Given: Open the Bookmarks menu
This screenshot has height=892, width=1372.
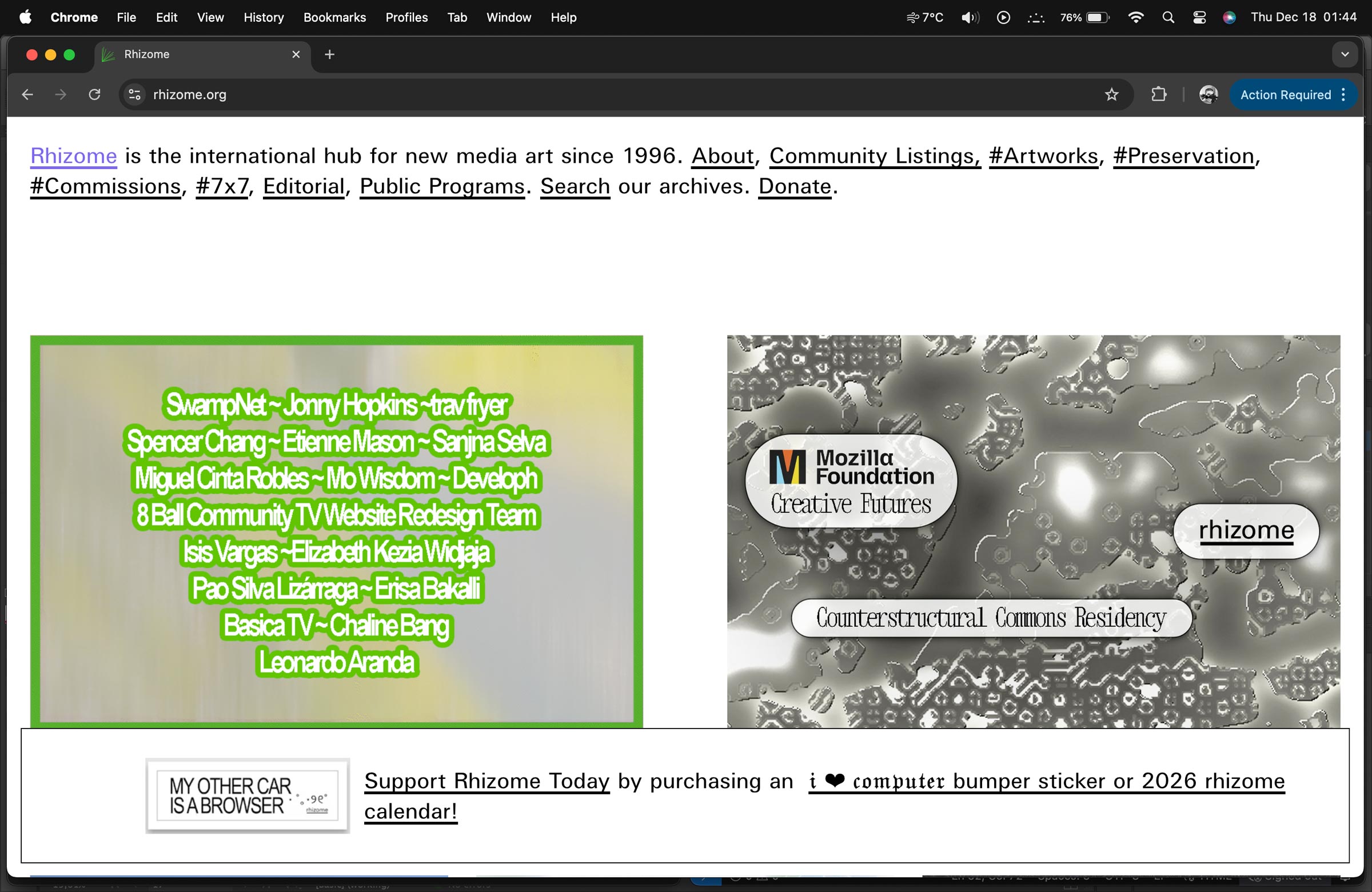Looking at the screenshot, I should coord(334,17).
